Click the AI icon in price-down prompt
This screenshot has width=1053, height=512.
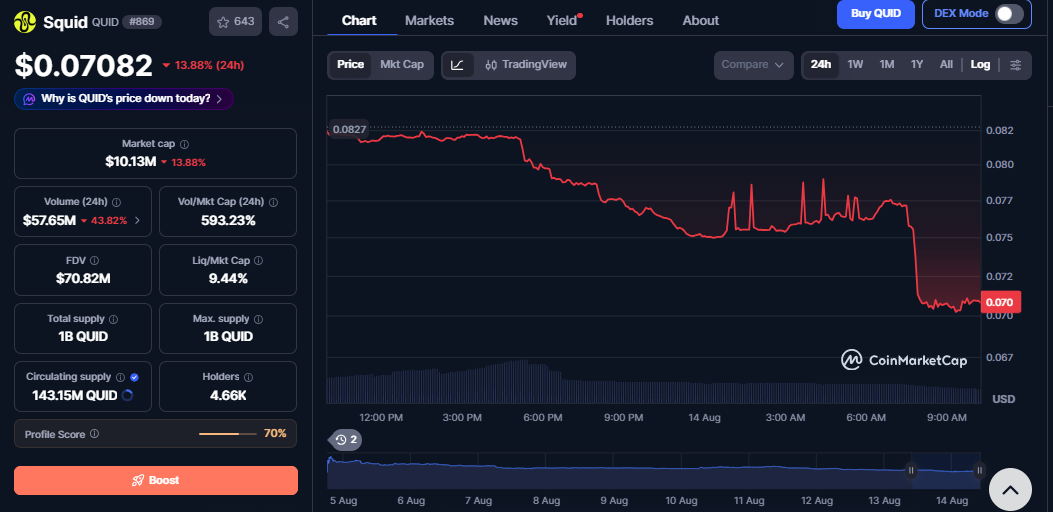[30, 99]
